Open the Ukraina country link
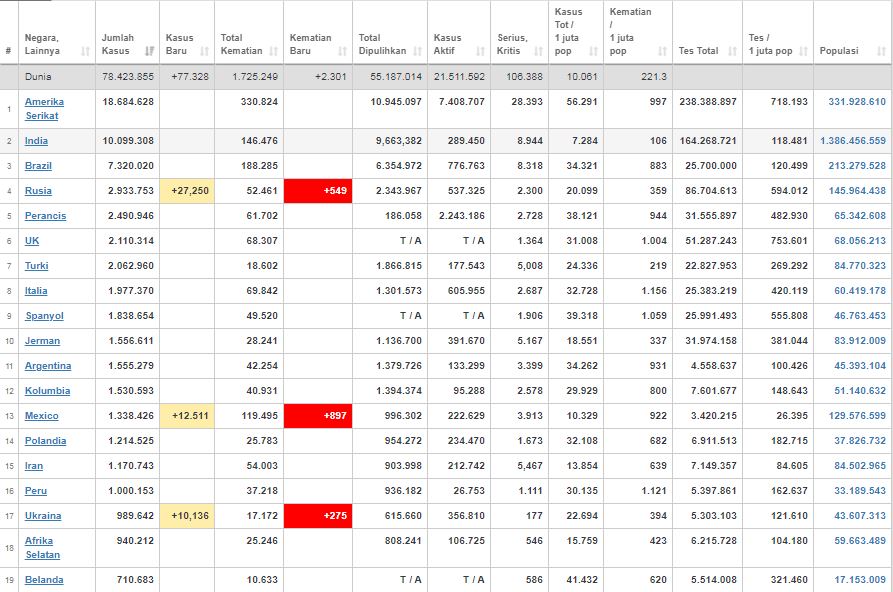893x592 pixels. [x=43, y=516]
